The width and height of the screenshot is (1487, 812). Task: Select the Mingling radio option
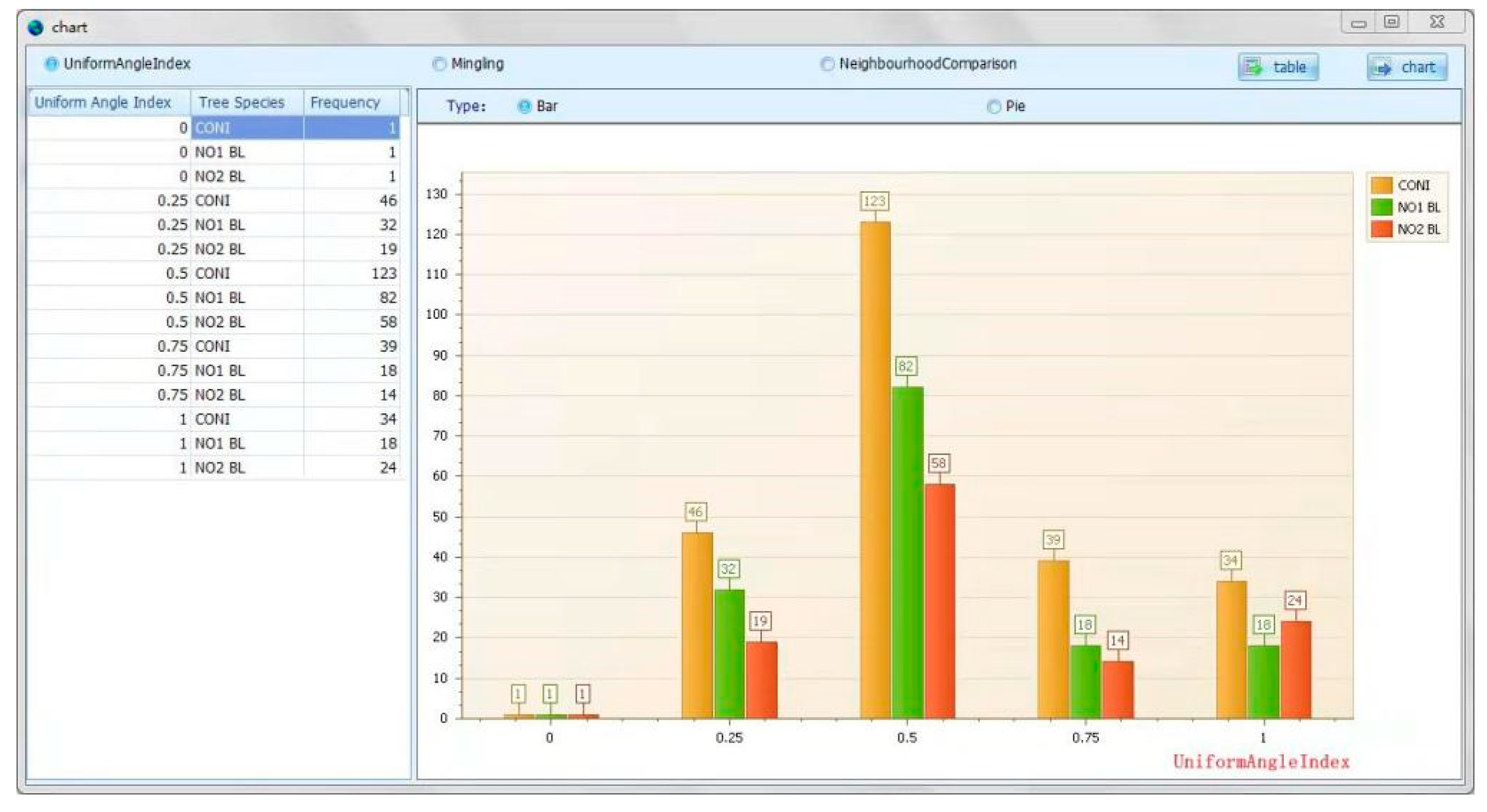tap(440, 63)
